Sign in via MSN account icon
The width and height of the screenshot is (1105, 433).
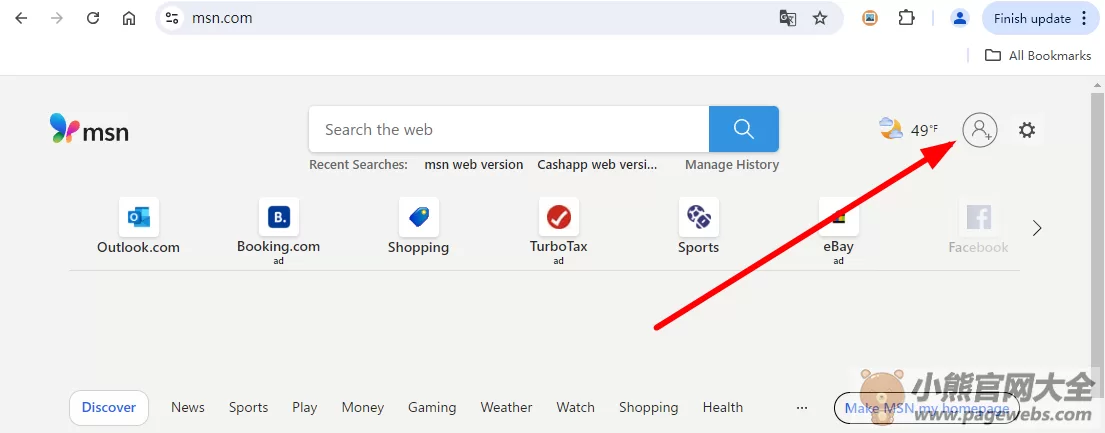980,130
